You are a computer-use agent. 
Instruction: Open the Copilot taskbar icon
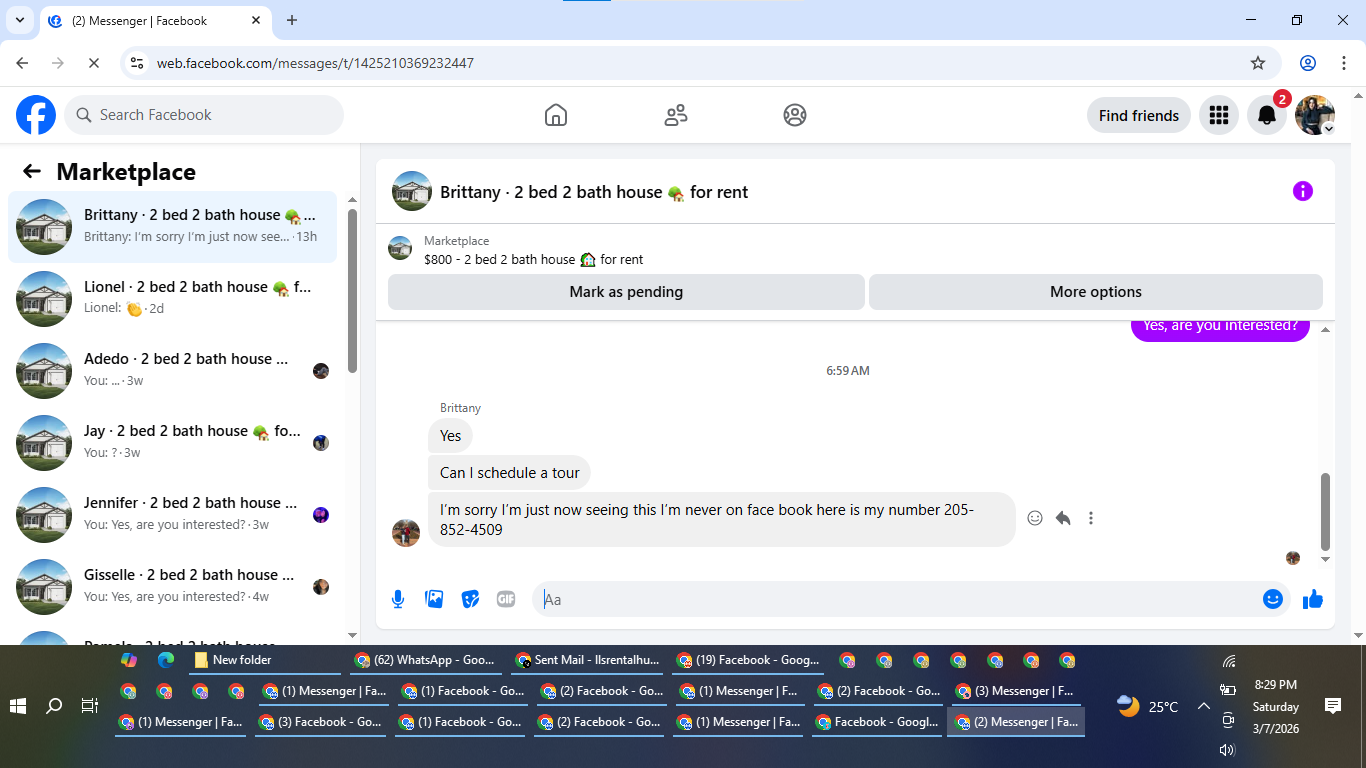tap(129, 660)
